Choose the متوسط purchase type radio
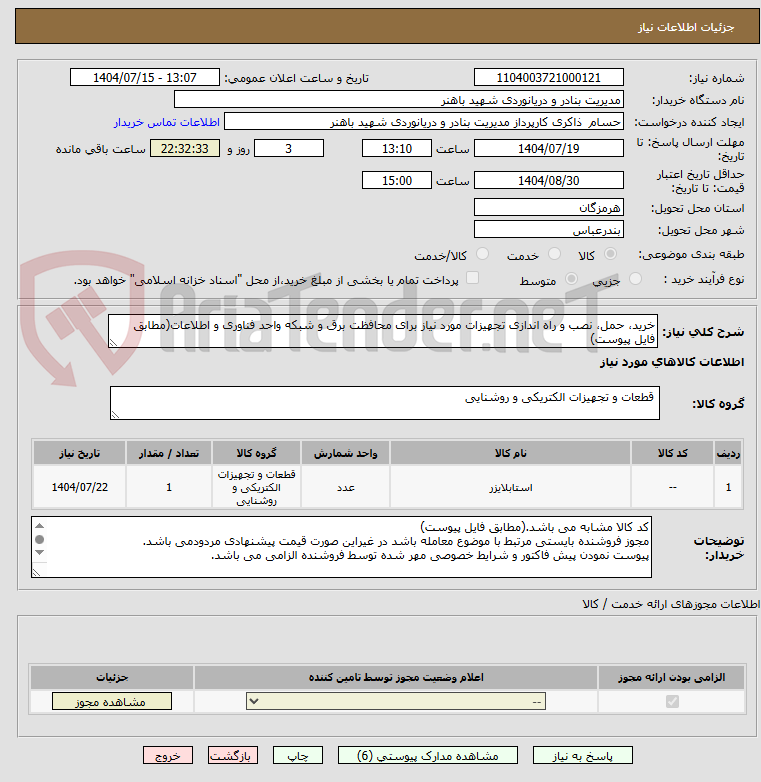This screenshot has width=761, height=782. [x=571, y=279]
